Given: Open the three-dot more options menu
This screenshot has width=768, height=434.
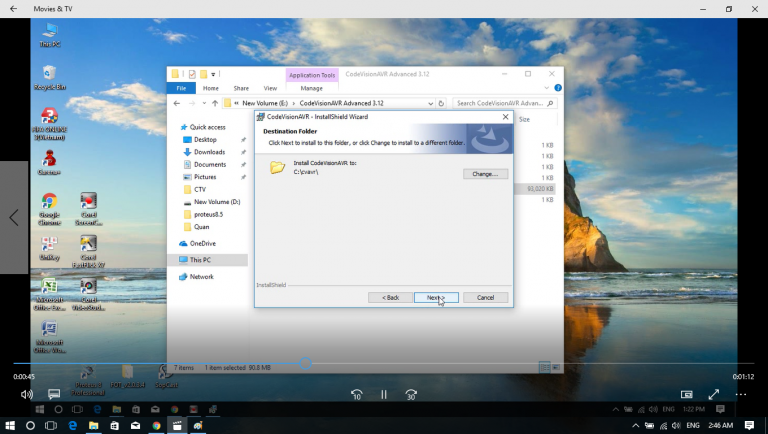Looking at the screenshot, I should click(741, 395).
